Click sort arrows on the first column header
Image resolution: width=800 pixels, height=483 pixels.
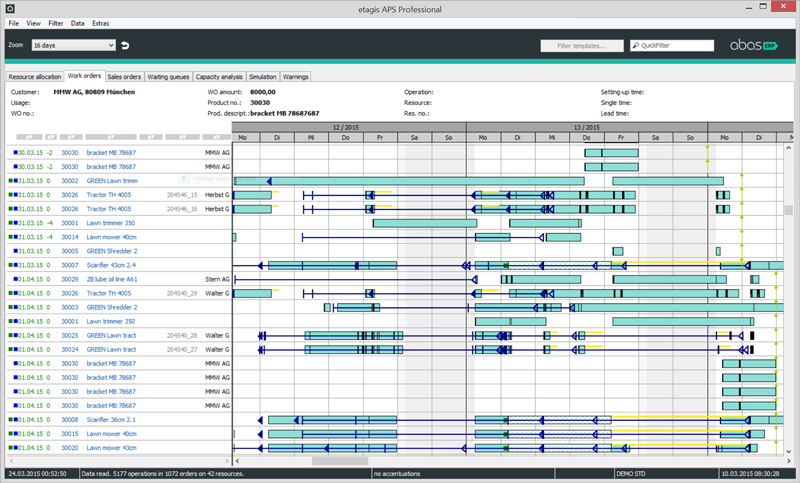30,137
